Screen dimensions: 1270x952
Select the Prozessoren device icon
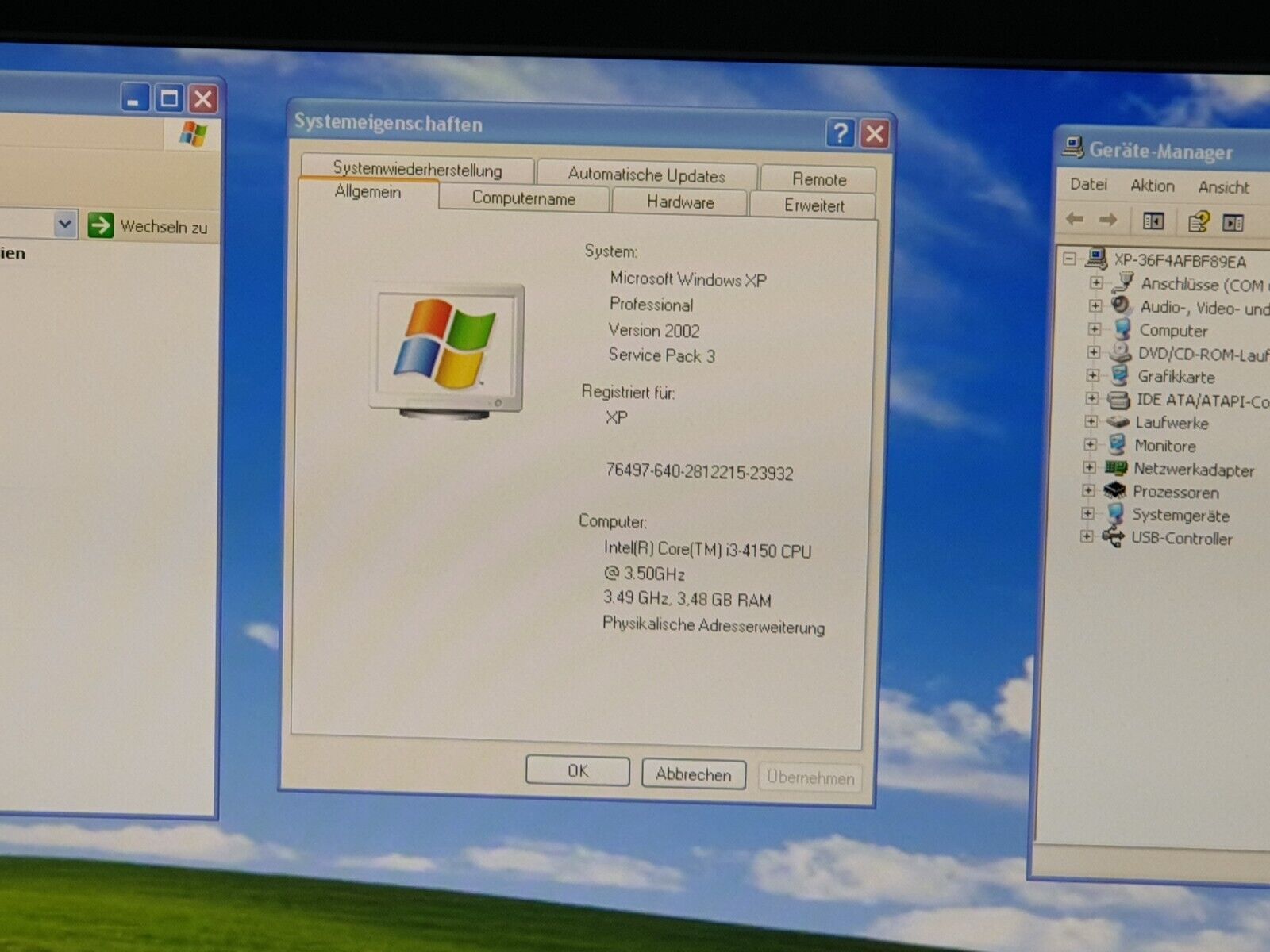click(x=1115, y=491)
